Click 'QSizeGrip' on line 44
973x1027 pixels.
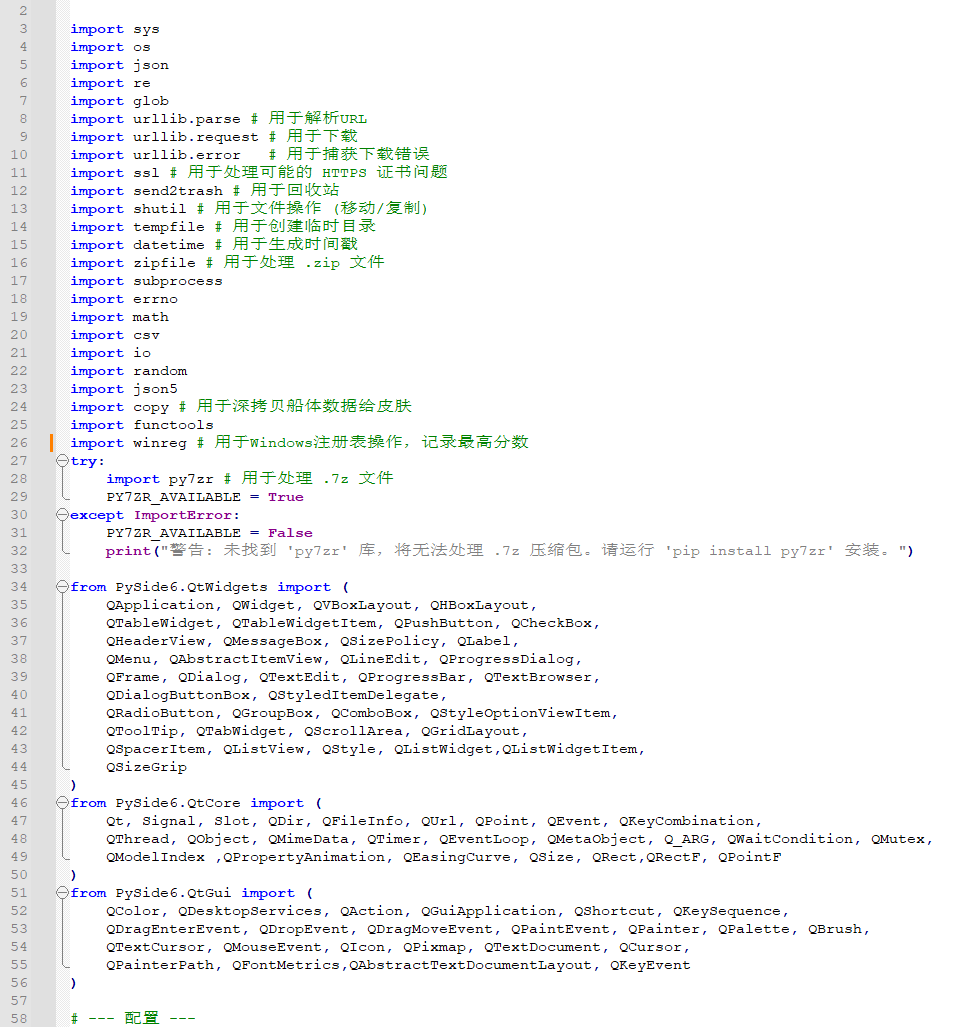146,767
